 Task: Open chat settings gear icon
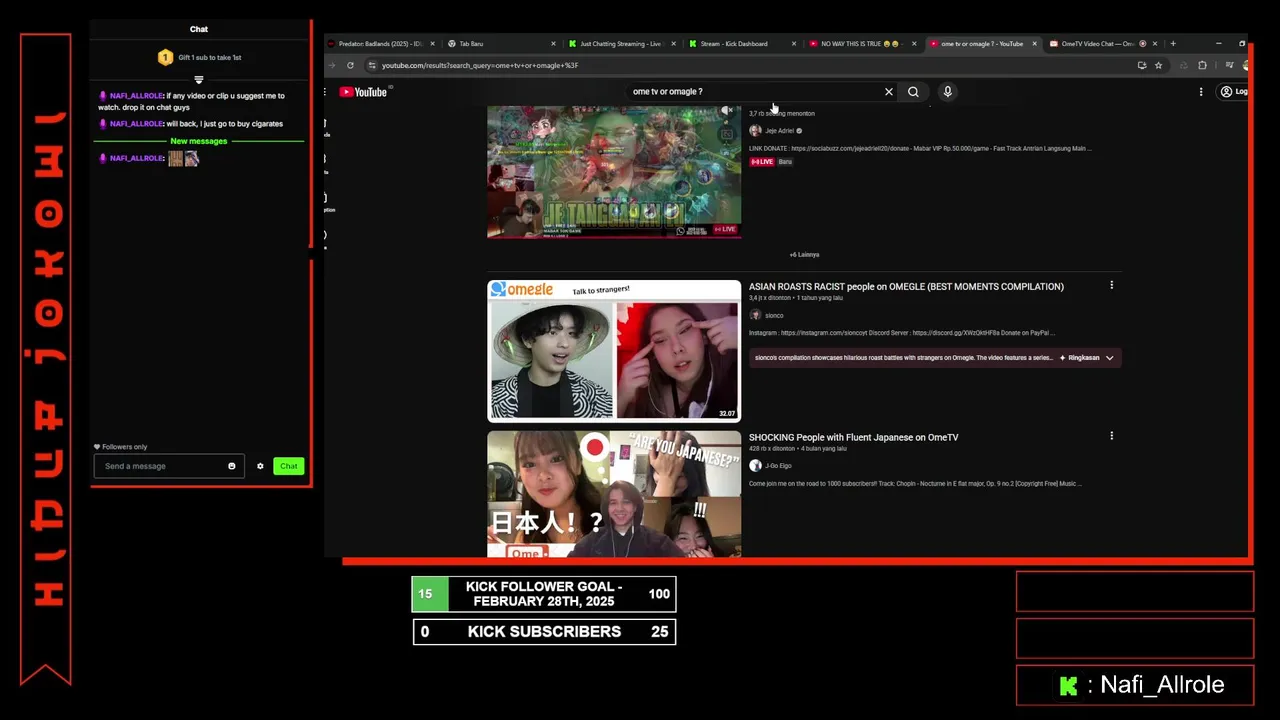click(260, 466)
